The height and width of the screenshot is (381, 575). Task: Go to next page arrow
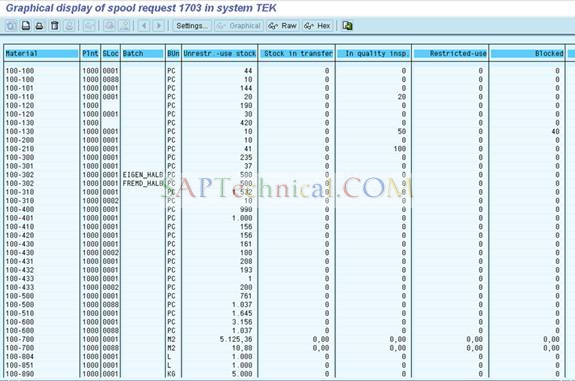click(159, 26)
